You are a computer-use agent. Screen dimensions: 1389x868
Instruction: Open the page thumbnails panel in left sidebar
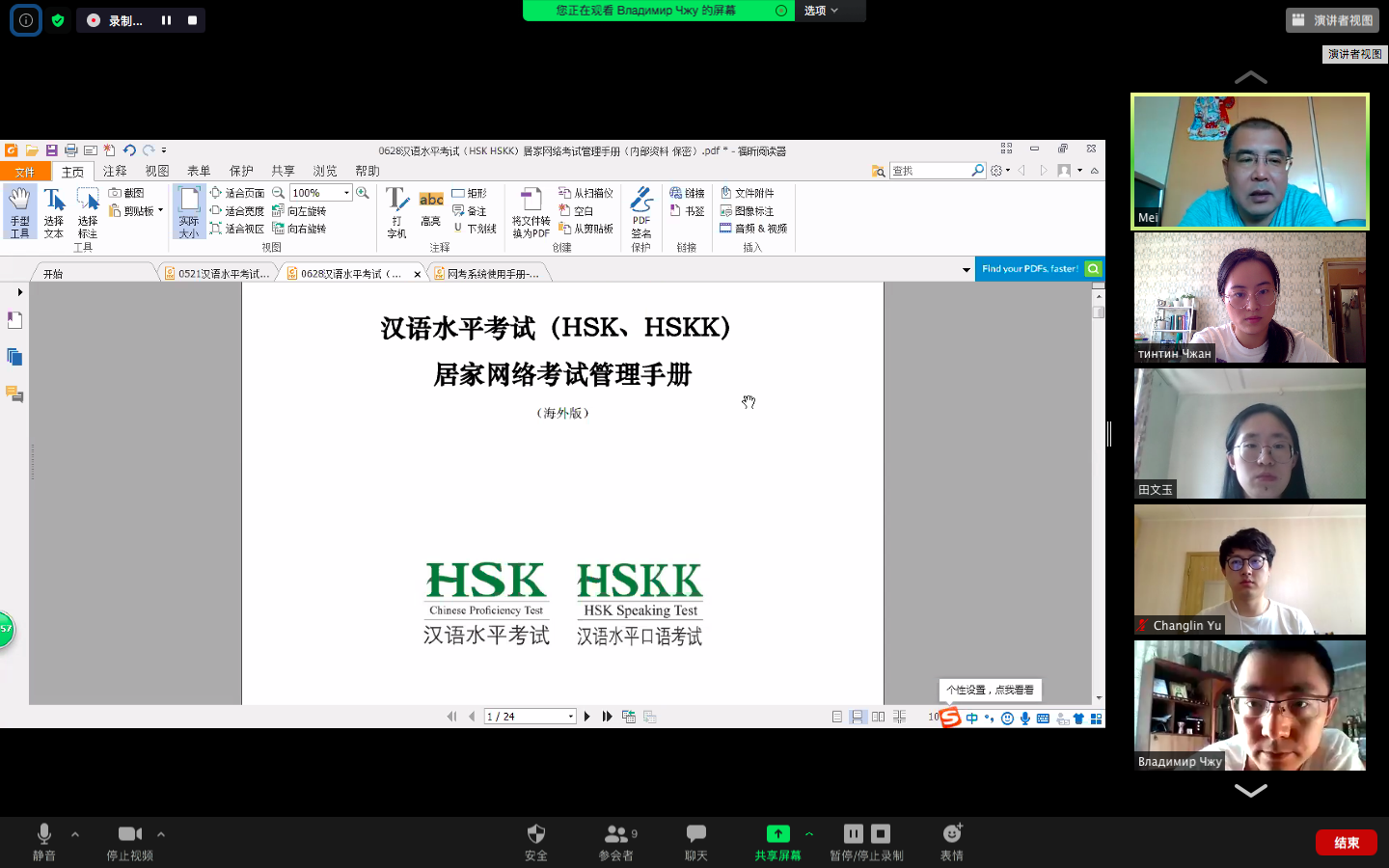click(14, 357)
